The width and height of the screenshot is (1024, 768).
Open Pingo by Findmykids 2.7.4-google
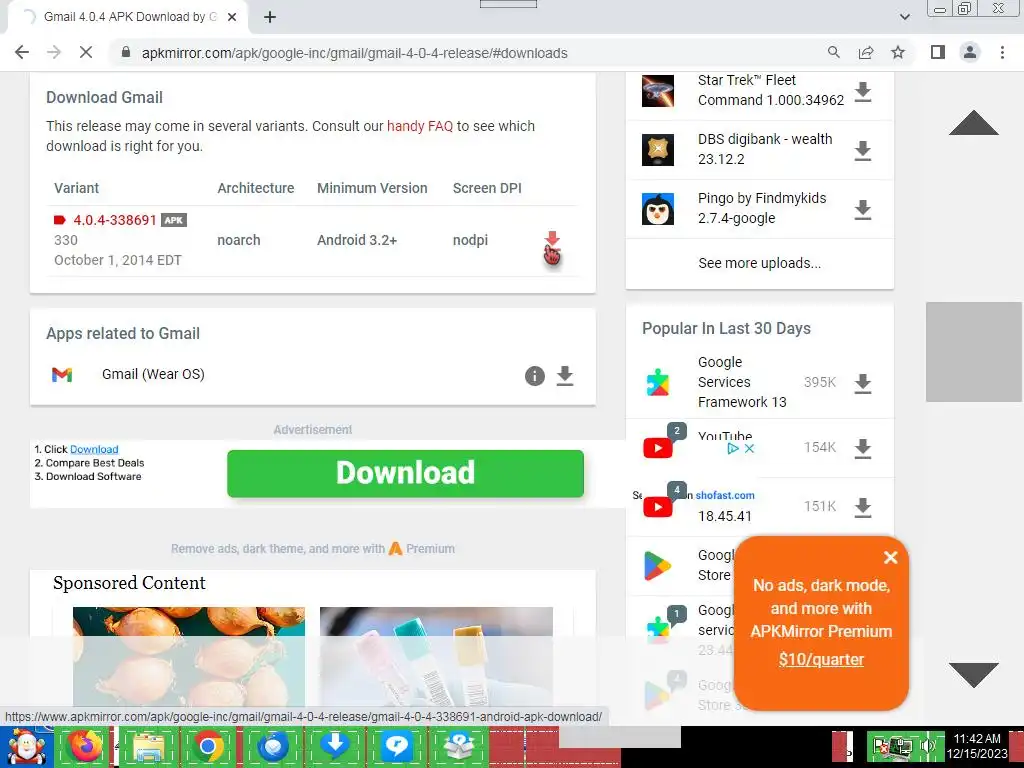[761, 208]
